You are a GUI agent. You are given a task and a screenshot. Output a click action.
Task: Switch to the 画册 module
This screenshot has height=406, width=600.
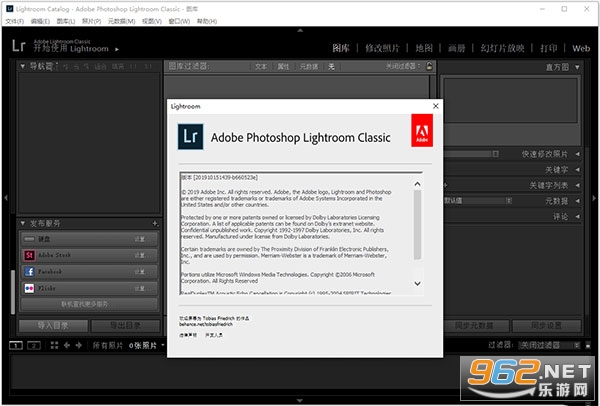[457, 48]
